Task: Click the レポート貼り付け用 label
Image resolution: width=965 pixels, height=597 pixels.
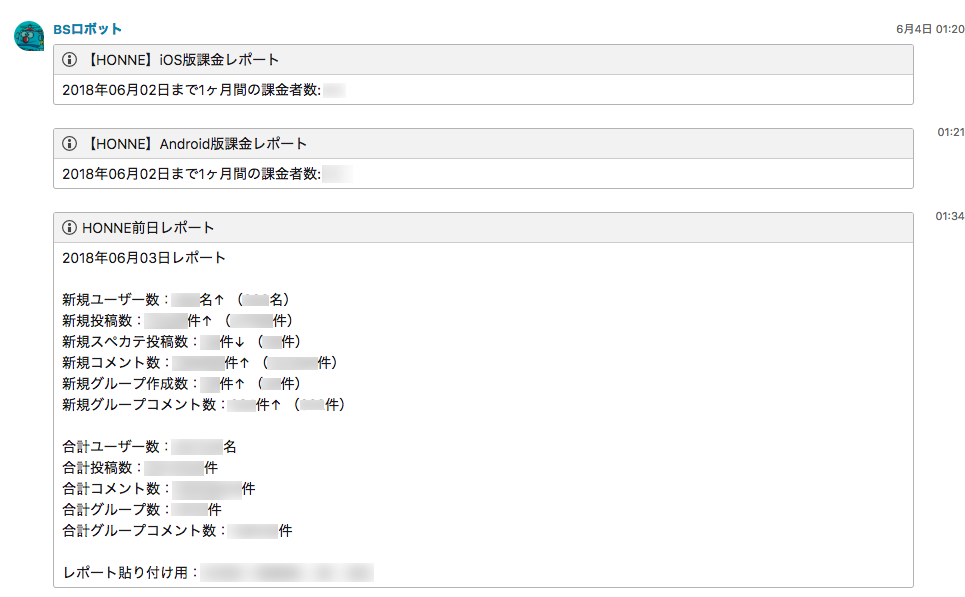Action: (130, 572)
